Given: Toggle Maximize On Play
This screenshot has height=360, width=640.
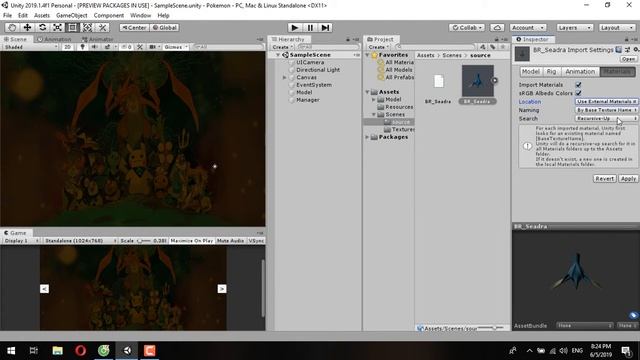Looking at the screenshot, I should click(192, 241).
